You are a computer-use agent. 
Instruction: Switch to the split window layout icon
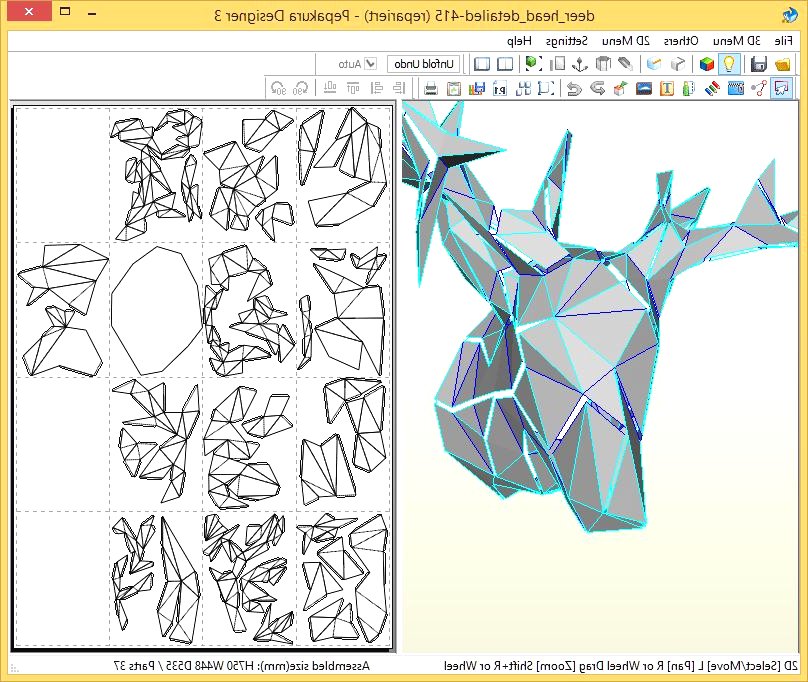coord(505,64)
